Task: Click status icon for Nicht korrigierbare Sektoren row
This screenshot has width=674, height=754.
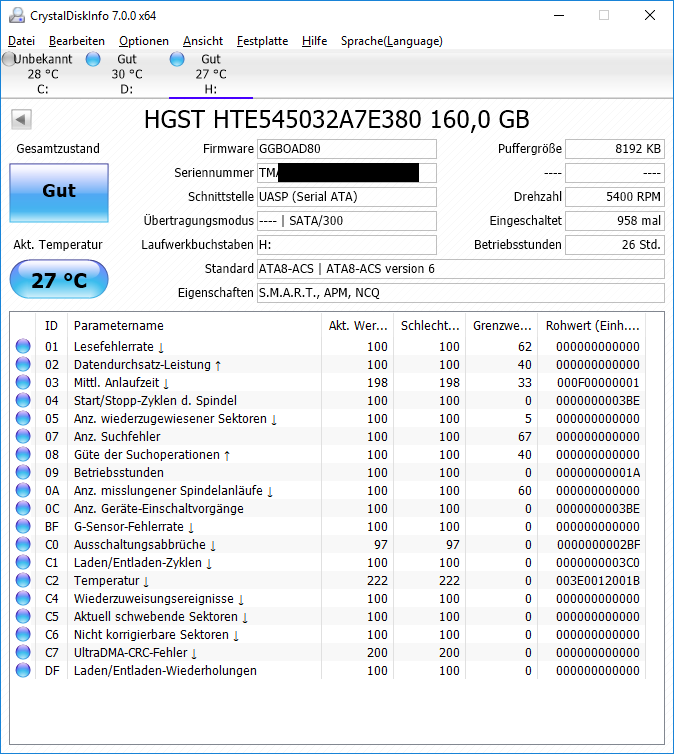Action: [x=23, y=634]
